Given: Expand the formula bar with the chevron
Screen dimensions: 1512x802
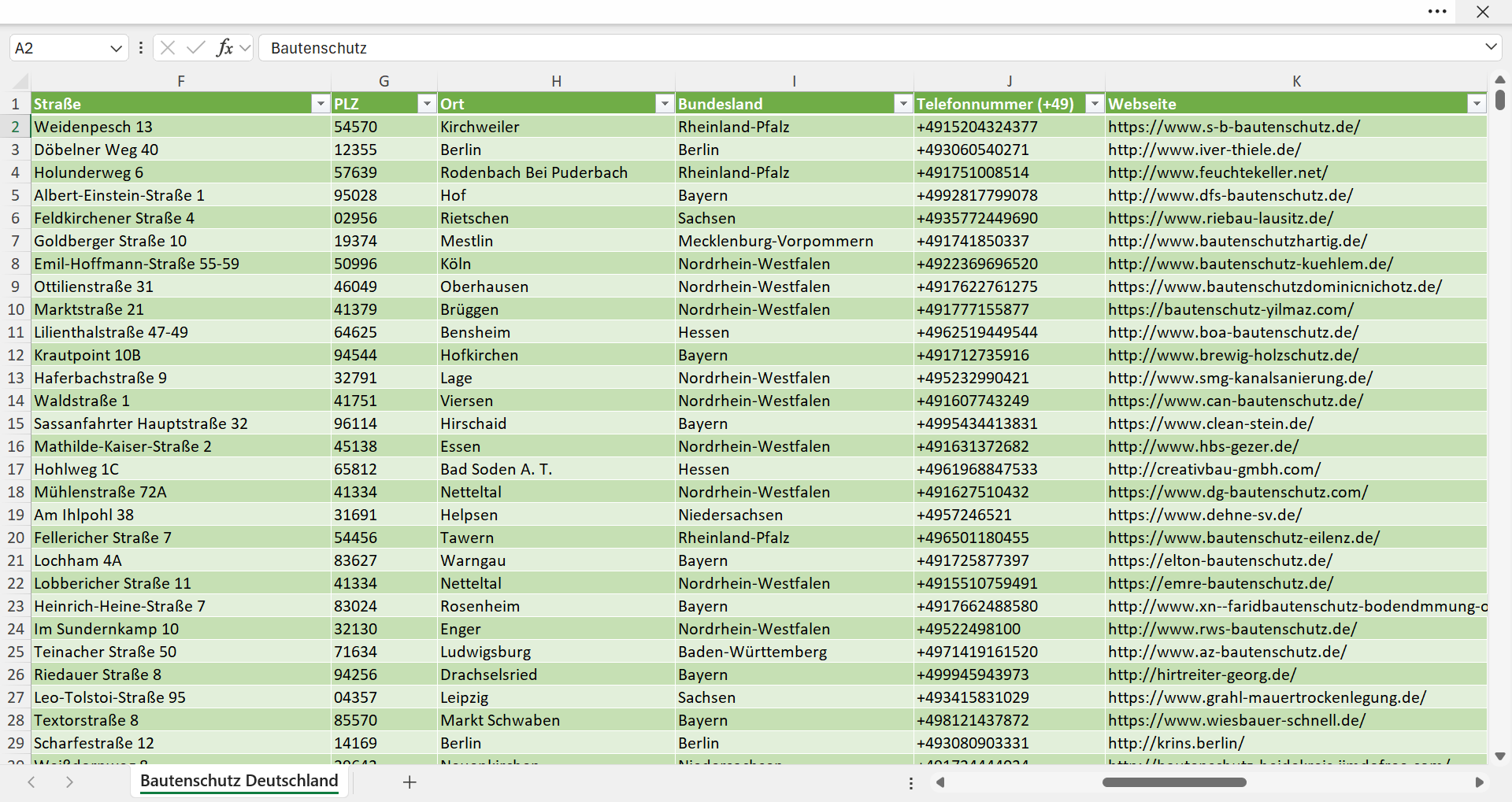Looking at the screenshot, I should point(1491,47).
